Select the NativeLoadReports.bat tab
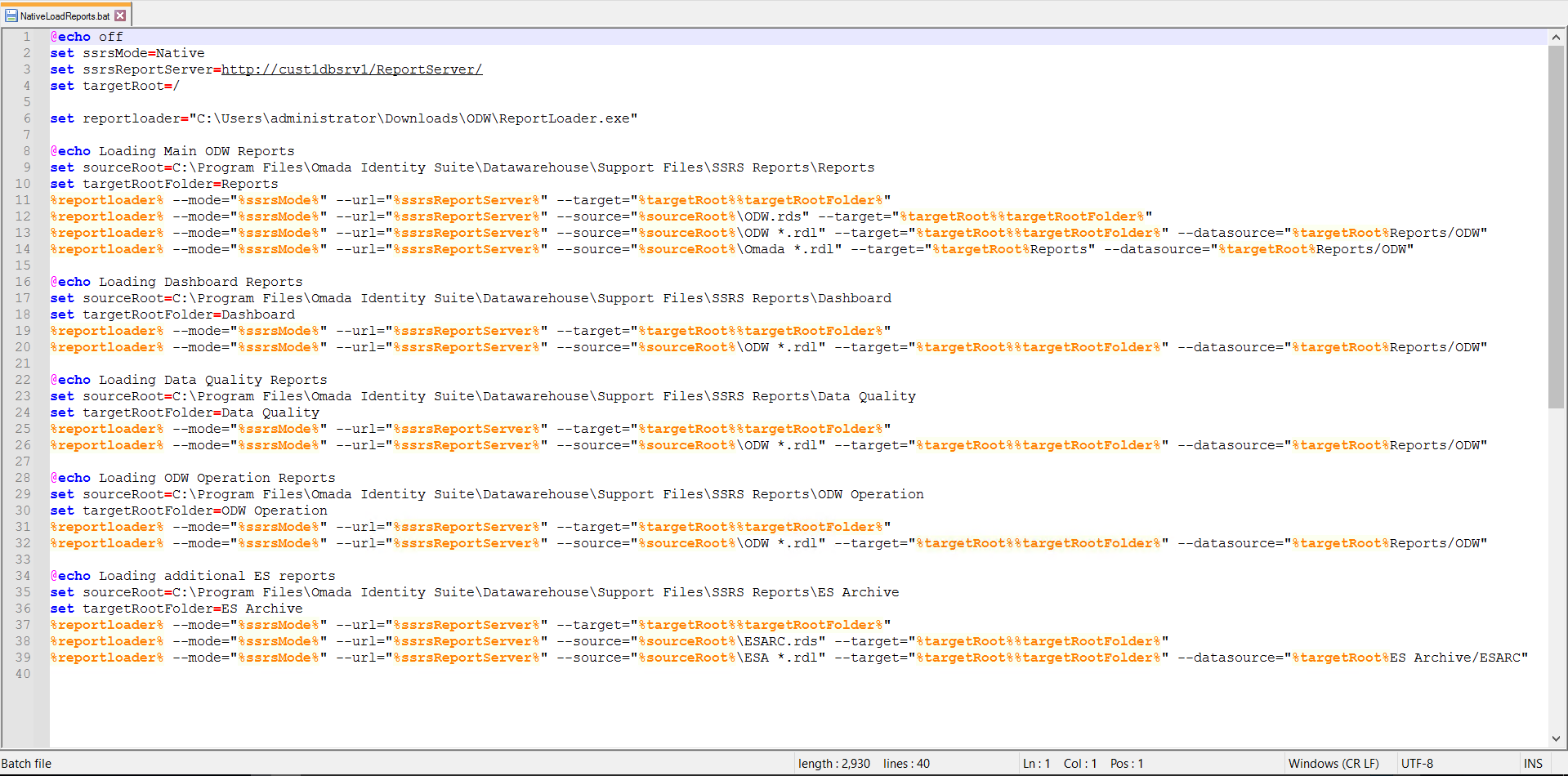 [x=65, y=16]
